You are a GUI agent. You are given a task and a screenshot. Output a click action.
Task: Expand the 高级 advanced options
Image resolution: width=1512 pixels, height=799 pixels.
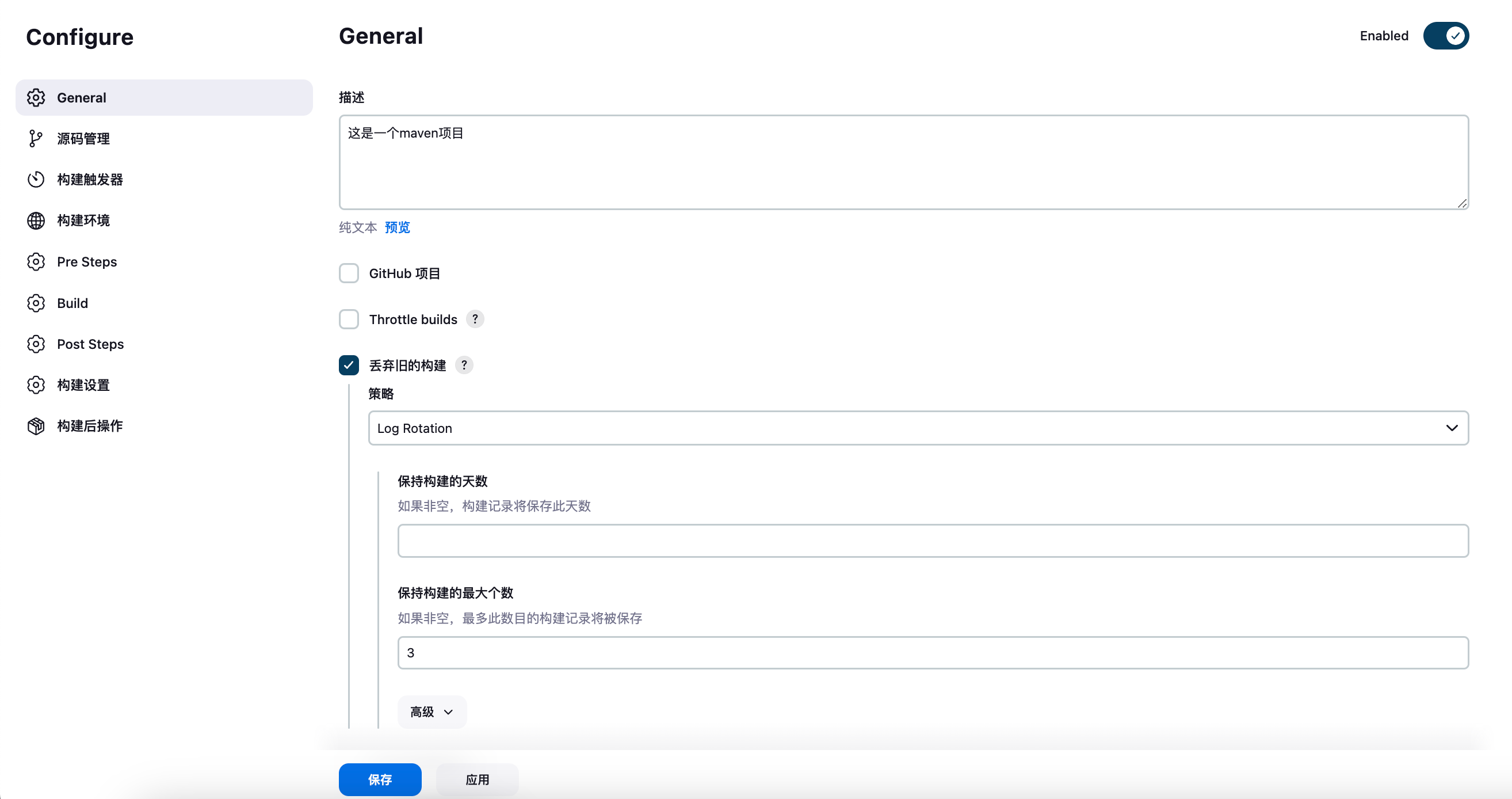point(432,712)
